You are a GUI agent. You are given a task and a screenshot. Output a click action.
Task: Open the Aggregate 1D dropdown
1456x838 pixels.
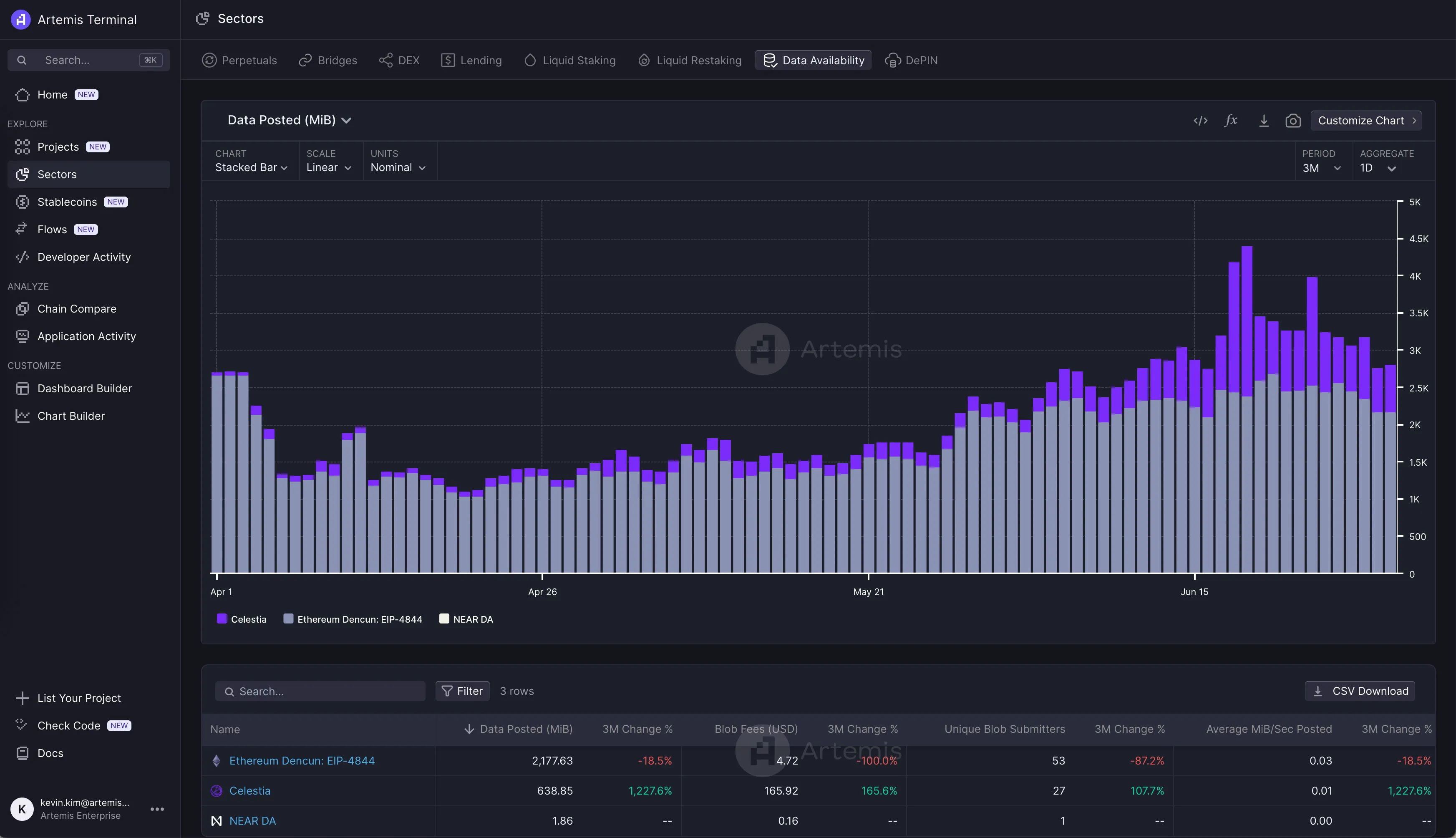1378,168
